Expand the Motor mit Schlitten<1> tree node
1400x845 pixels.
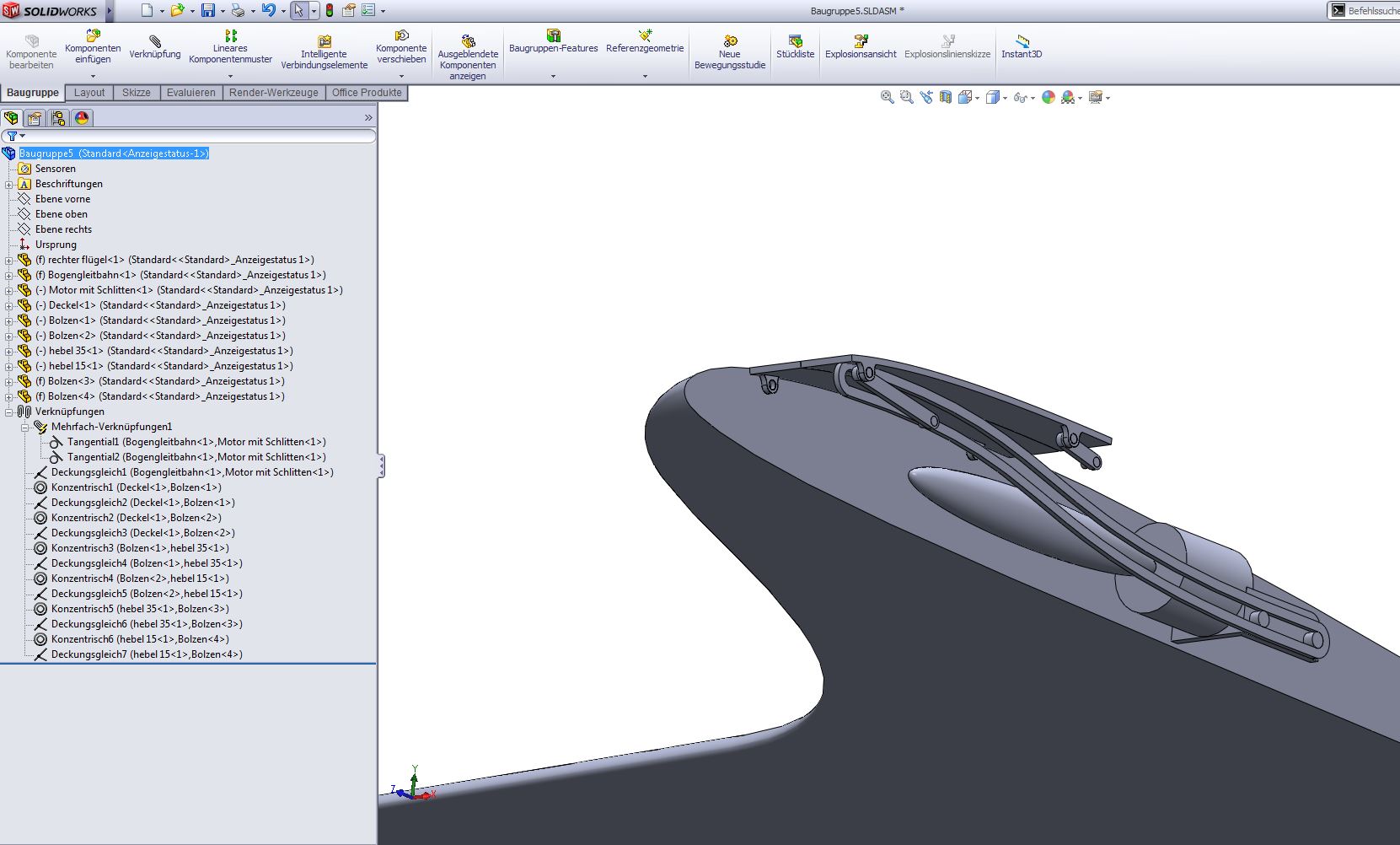point(9,290)
